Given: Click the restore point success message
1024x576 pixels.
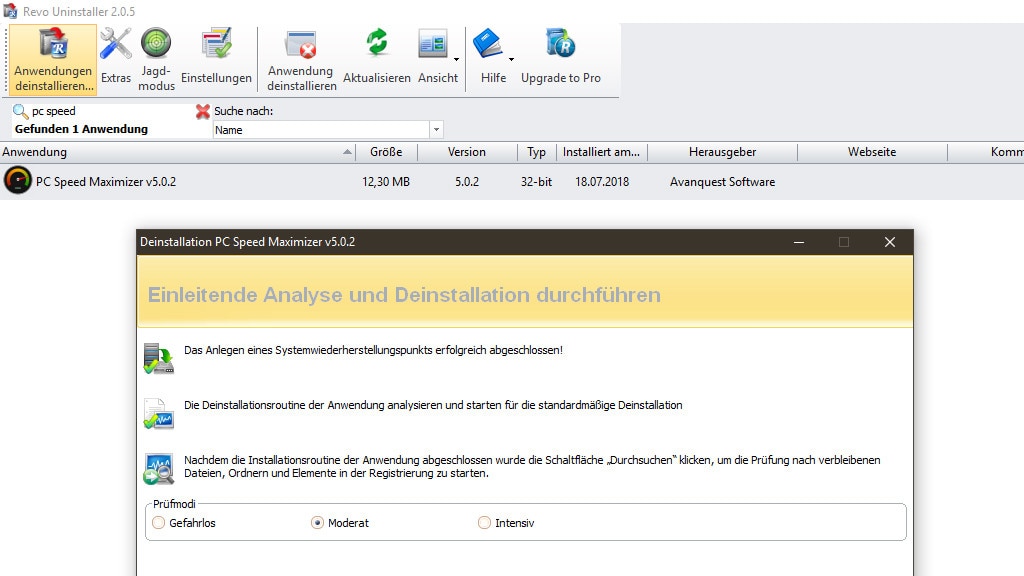Looking at the screenshot, I should 373,350.
